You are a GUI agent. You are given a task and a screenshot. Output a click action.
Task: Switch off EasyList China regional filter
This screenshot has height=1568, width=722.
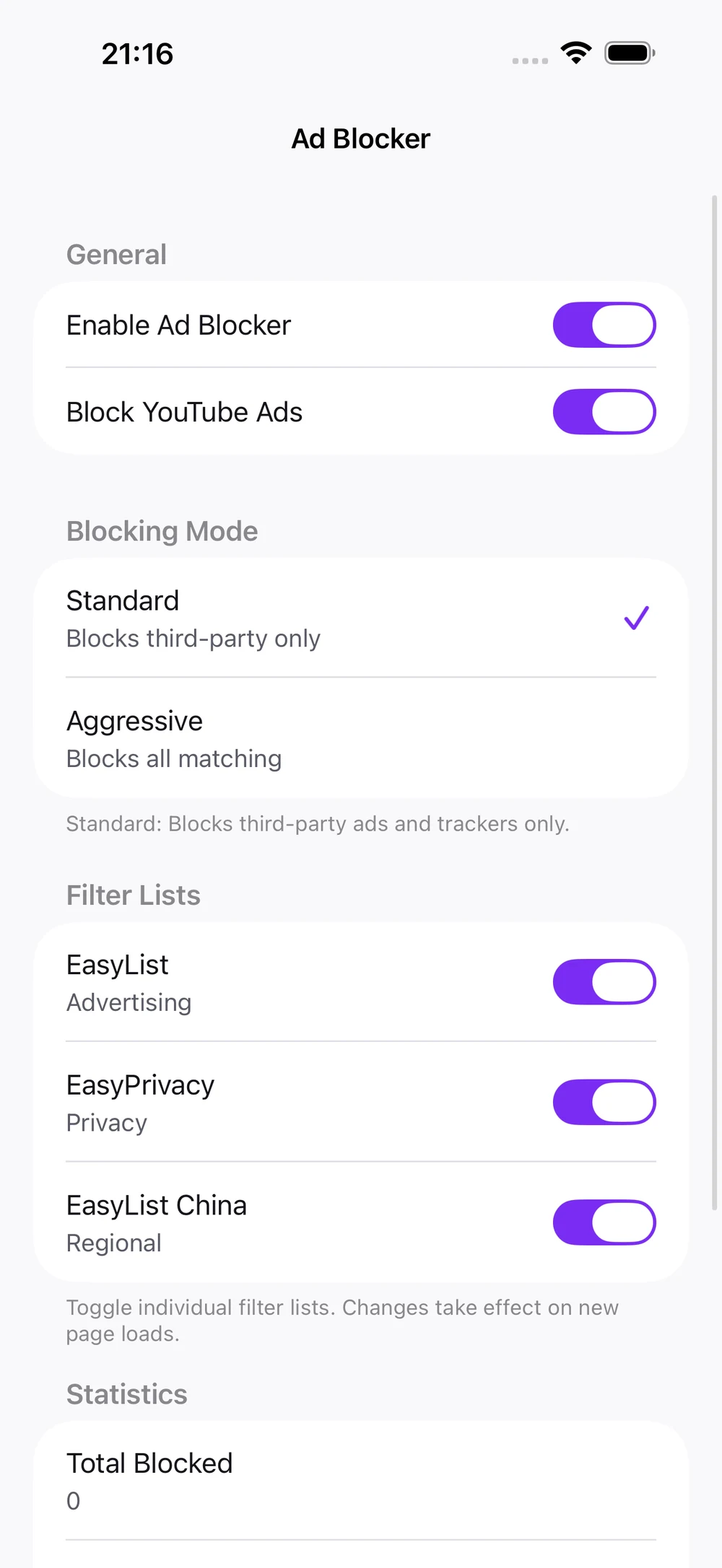tap(604, 1223)
